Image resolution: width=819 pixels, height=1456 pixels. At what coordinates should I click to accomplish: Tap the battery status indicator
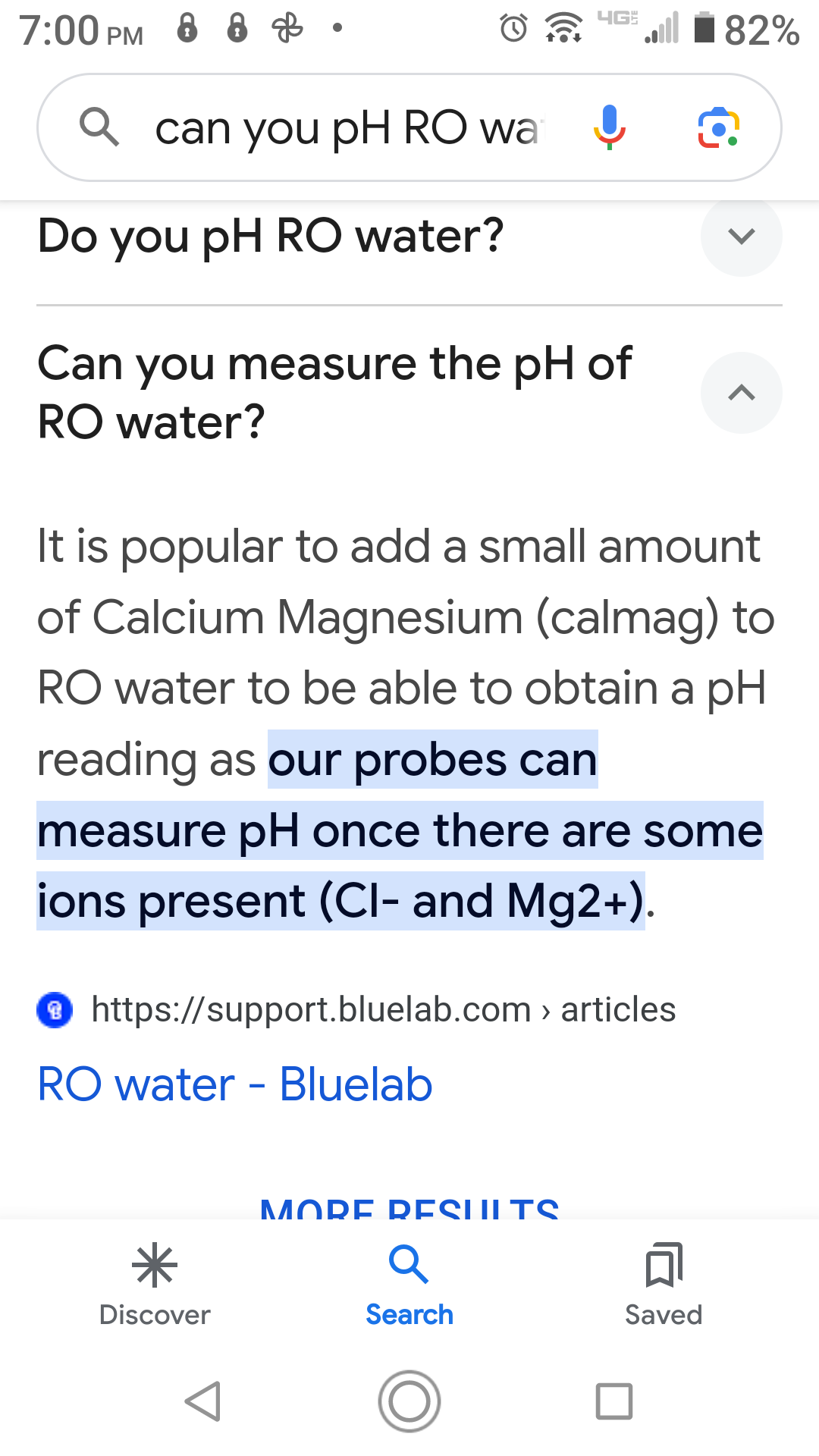tap(704, 29)
